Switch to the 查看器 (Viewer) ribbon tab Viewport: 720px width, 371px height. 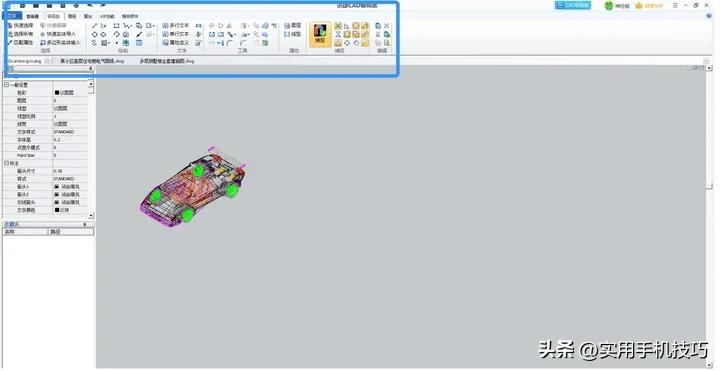33,16
